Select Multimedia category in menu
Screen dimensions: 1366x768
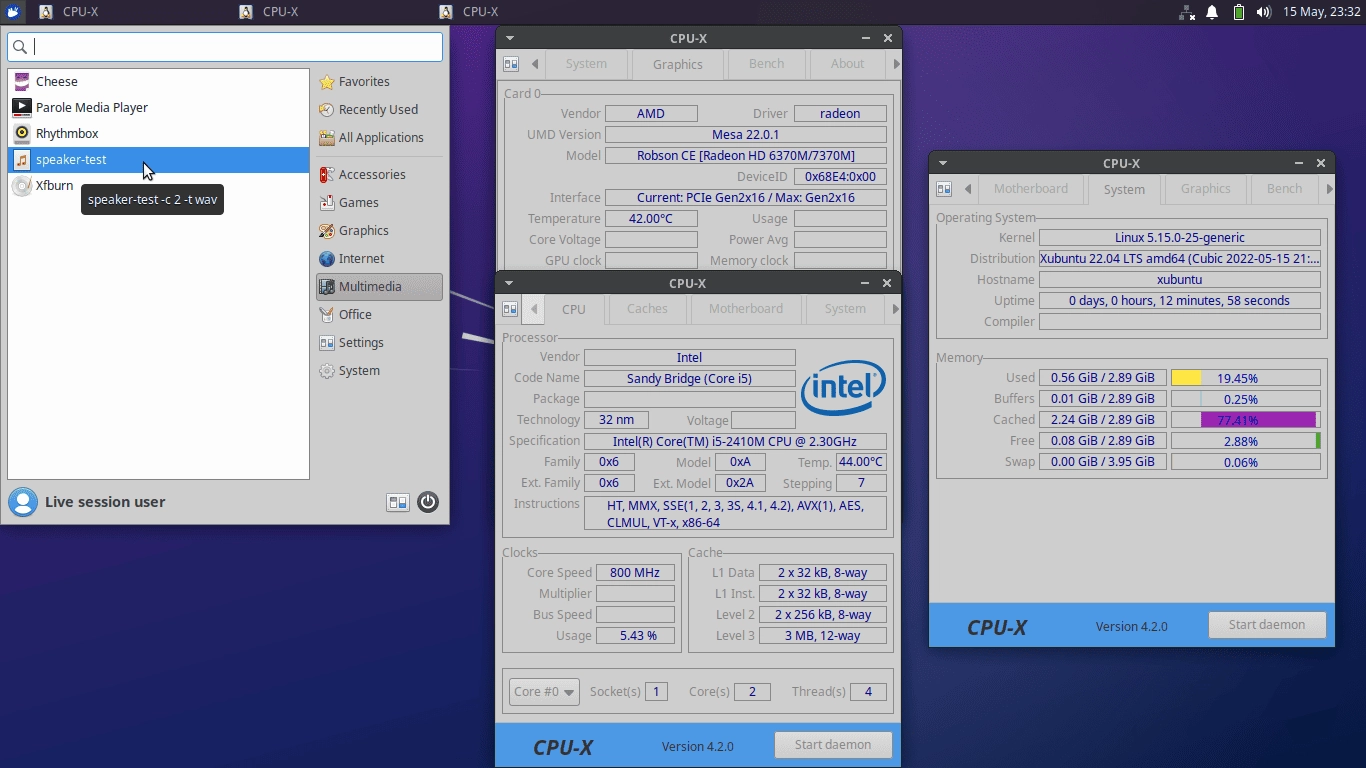tap(379, 287)
